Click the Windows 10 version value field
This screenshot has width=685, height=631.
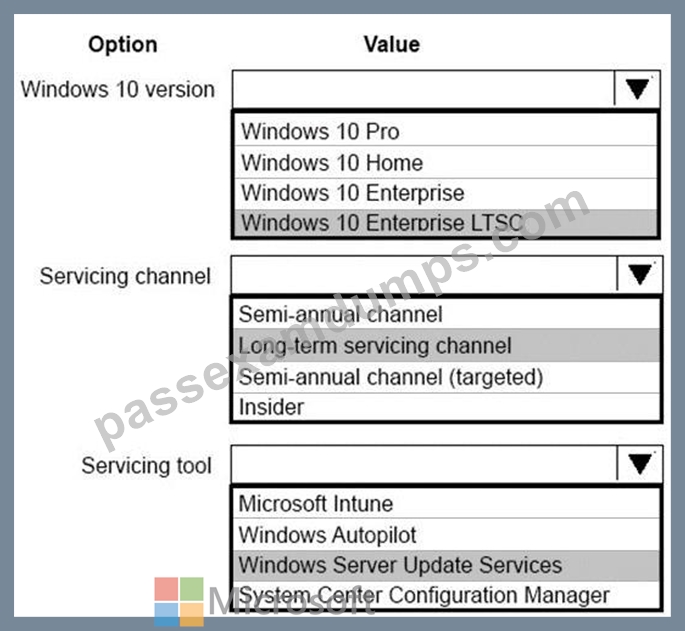click(423, 89)
